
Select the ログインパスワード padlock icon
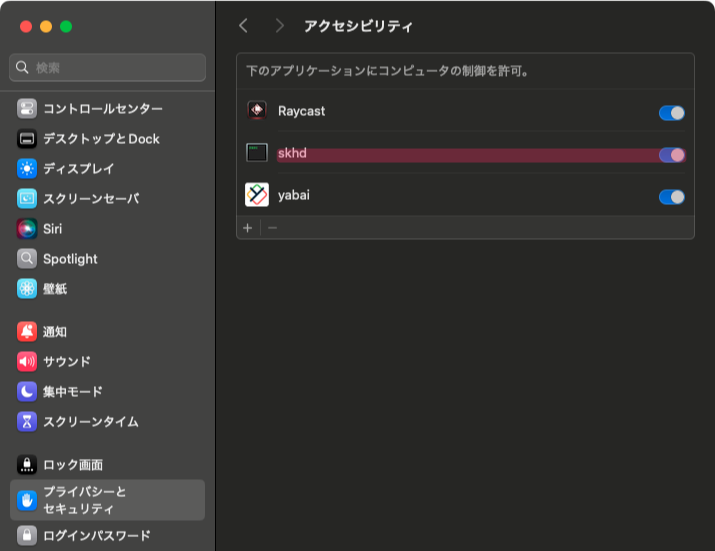pos(27,535)
